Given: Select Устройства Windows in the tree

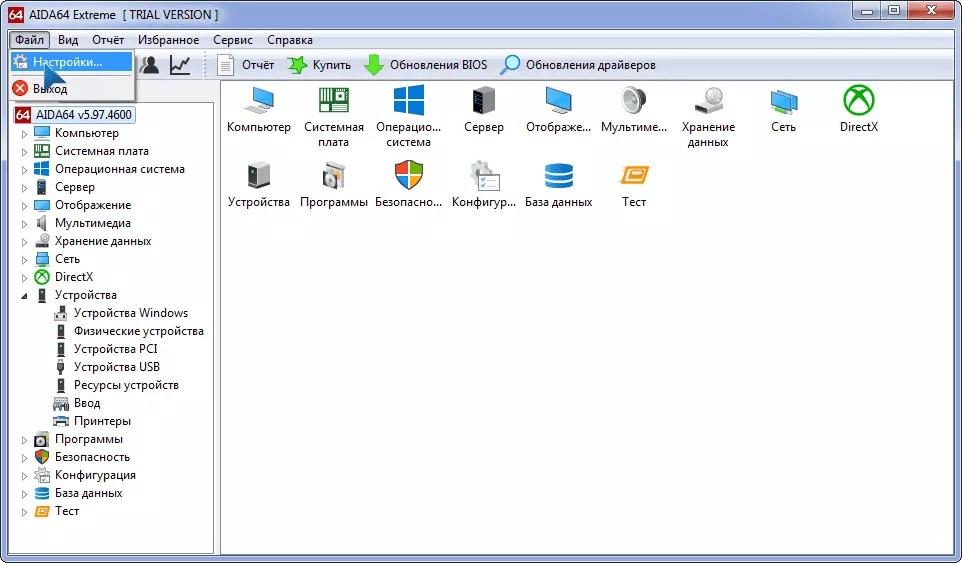Looking at the screenshot, I should click(x=121, y=313).
